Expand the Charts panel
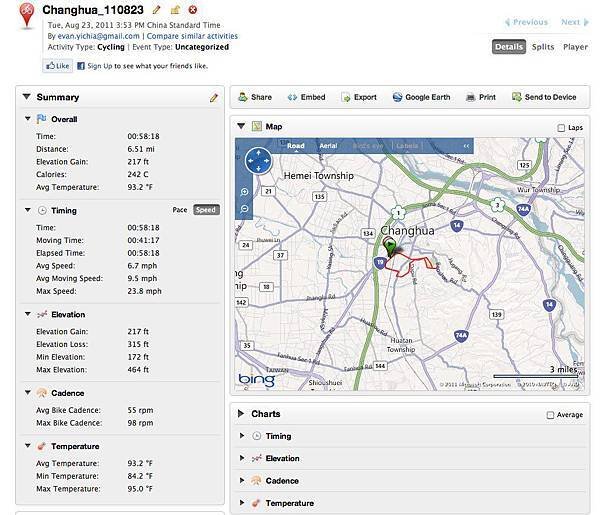This screenshot has height=515, width=600. [241, 413]
